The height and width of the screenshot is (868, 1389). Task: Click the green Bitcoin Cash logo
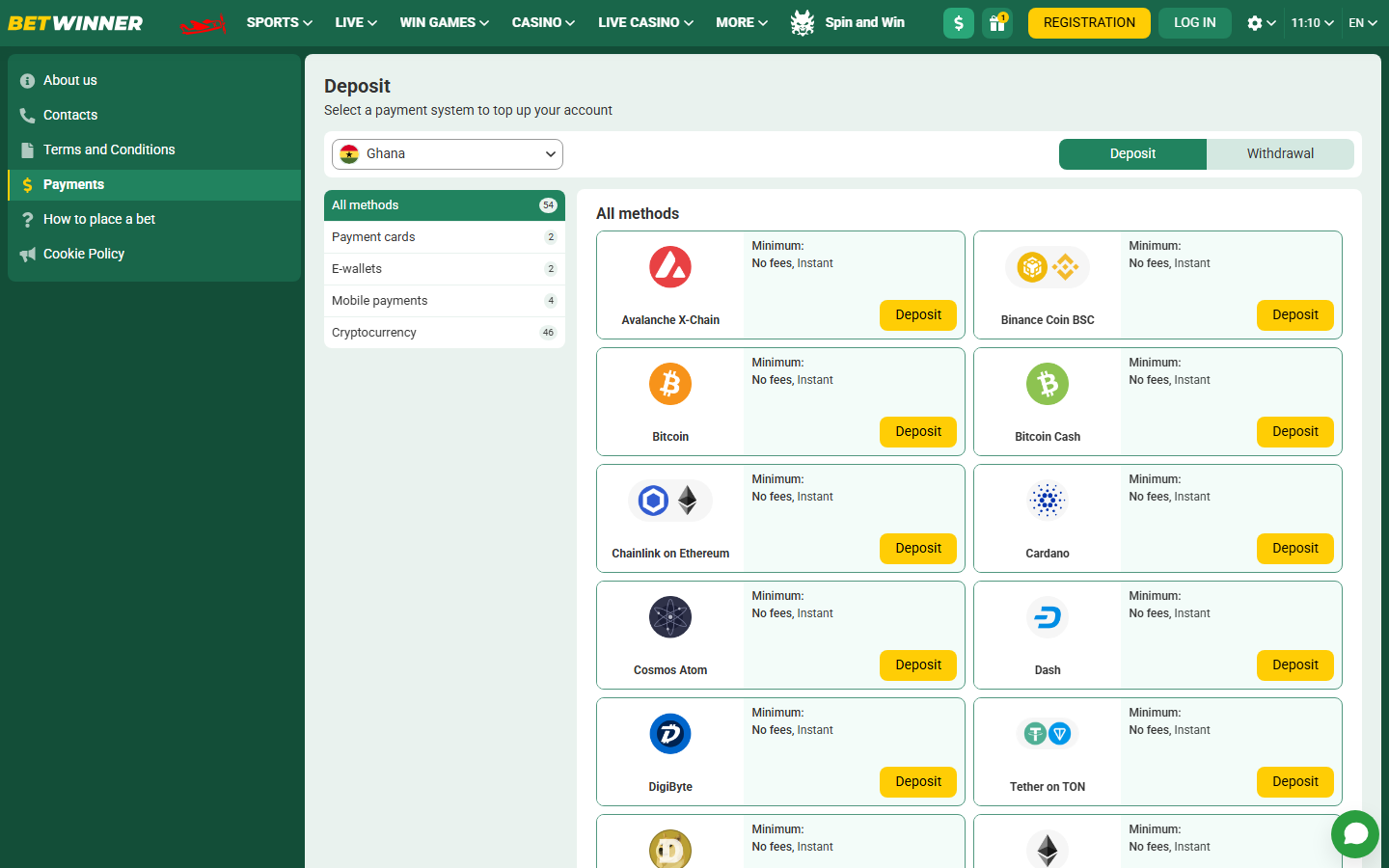1048,384
